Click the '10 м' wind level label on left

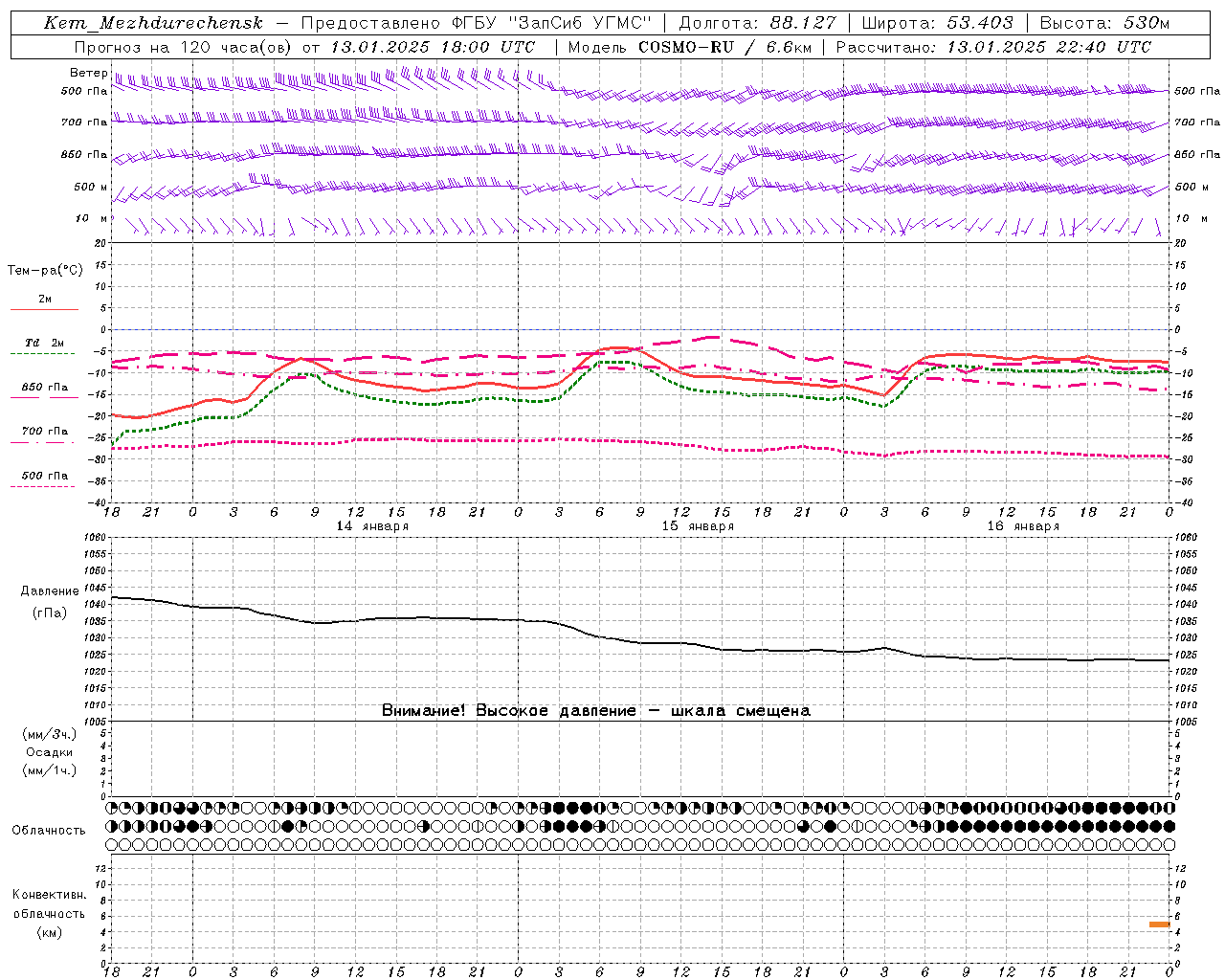point(91,218)
